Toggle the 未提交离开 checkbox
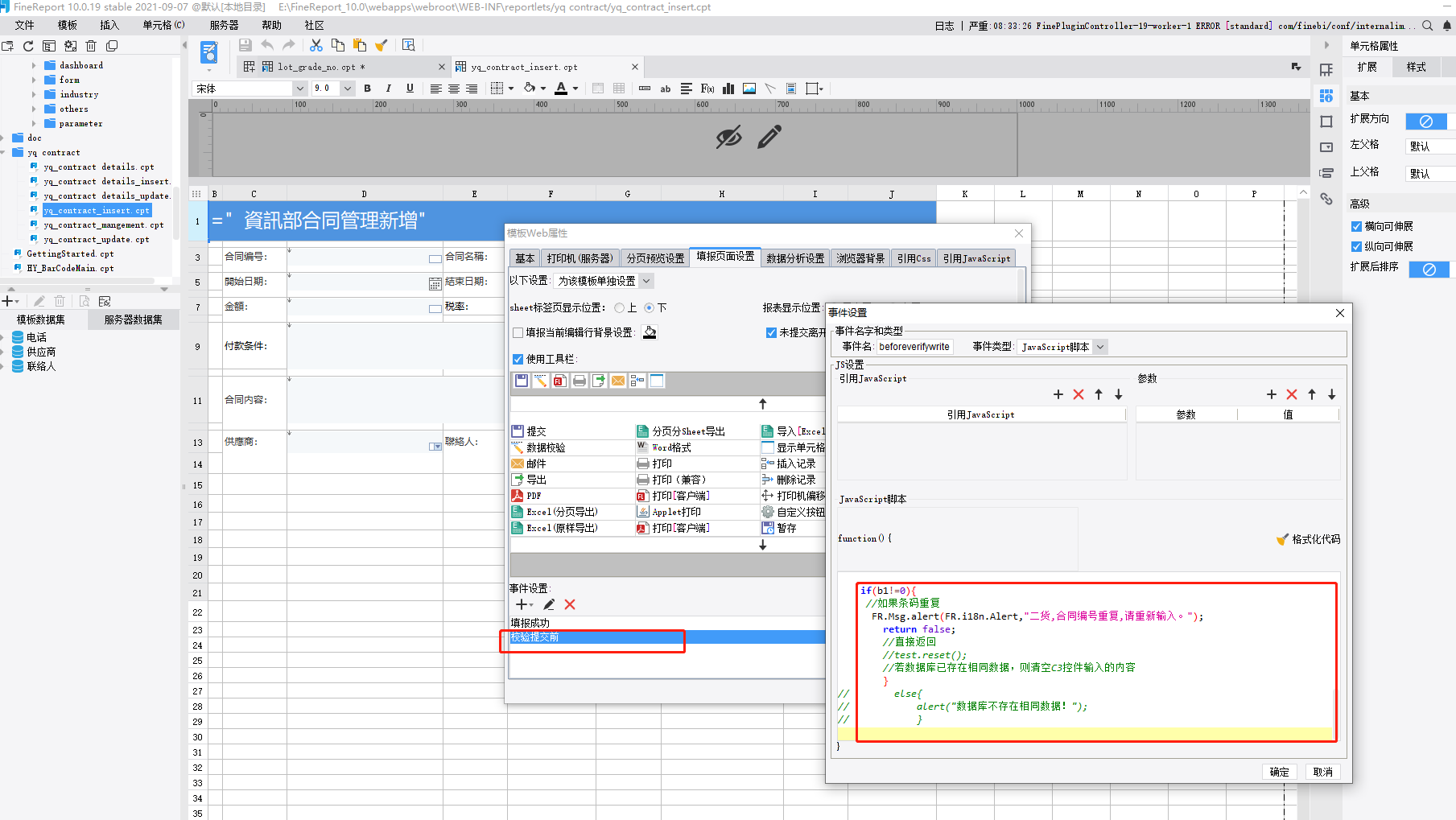The width and height of the screenshot is (1456, 820). pyautogui.click(x=771, y=333)
